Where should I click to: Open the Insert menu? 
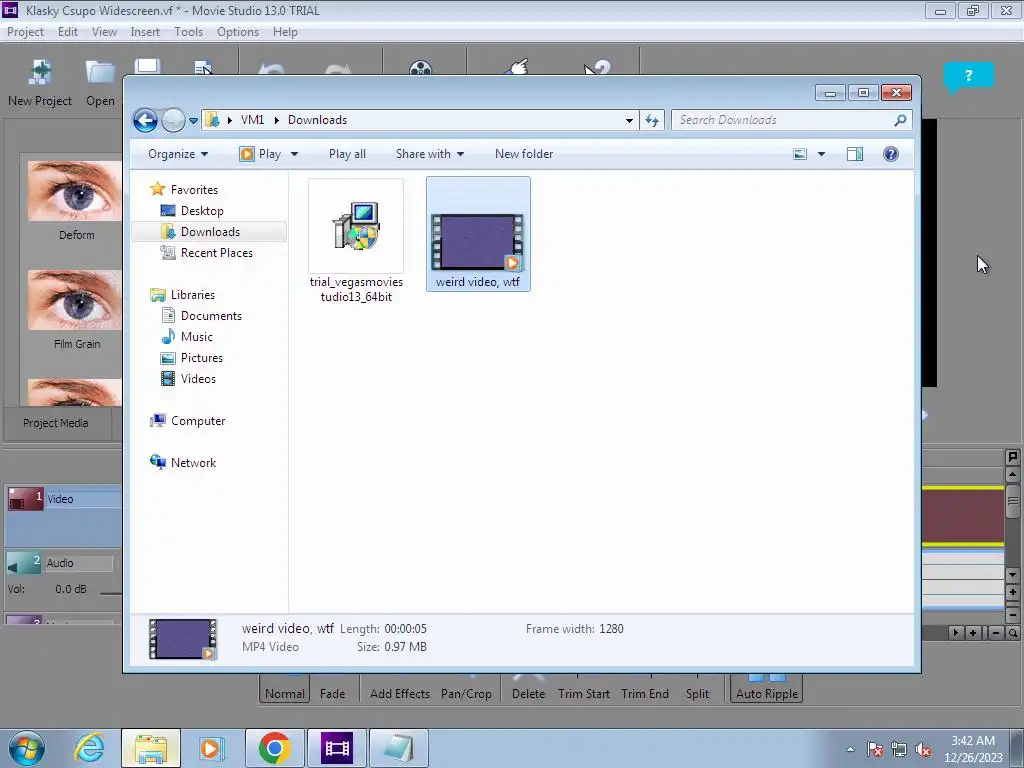click(x=145, y=32)
